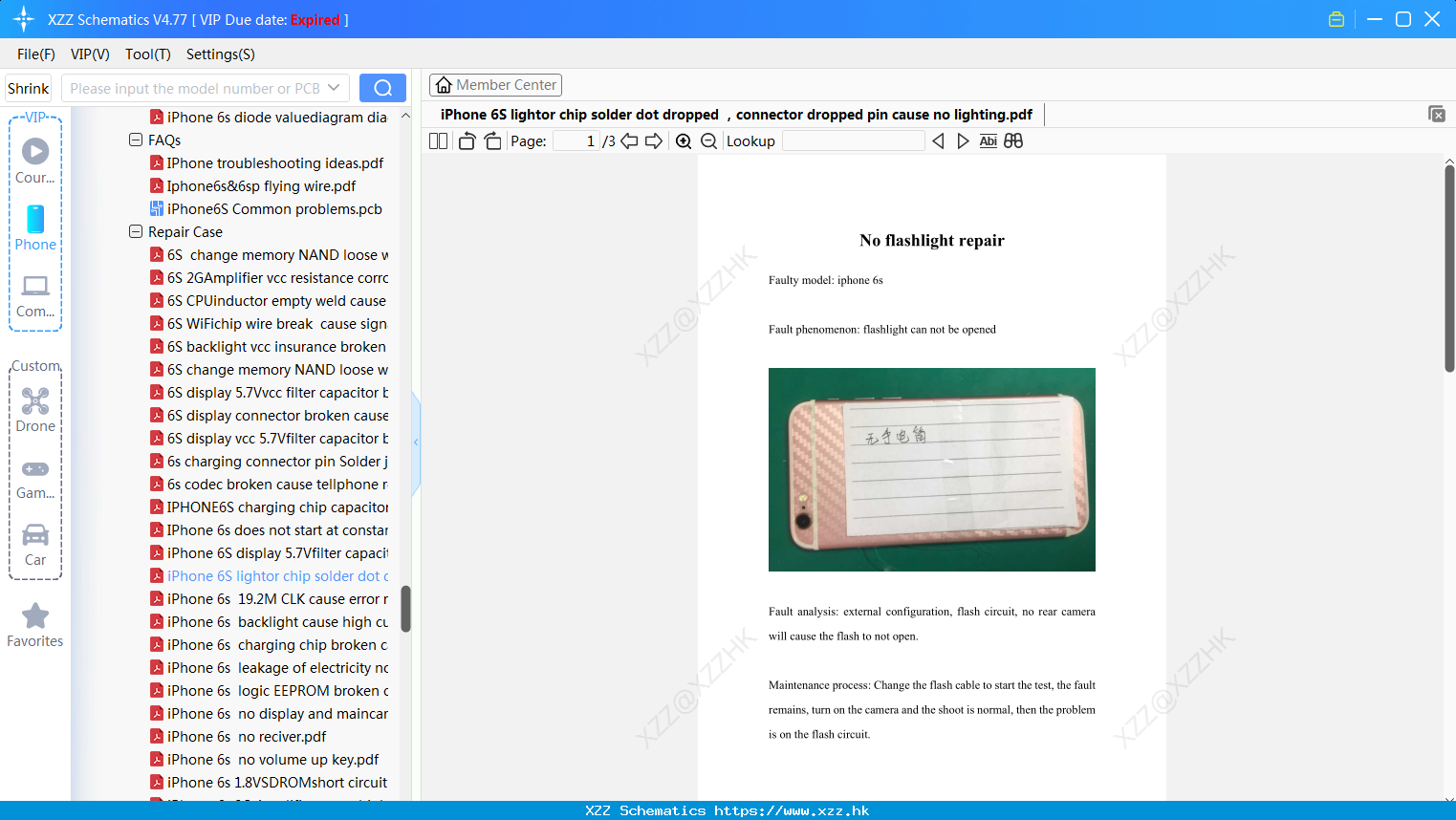1456x820 pixels.
Task: Close the open PDF document tab panel
Action: tap(1437, 114)
